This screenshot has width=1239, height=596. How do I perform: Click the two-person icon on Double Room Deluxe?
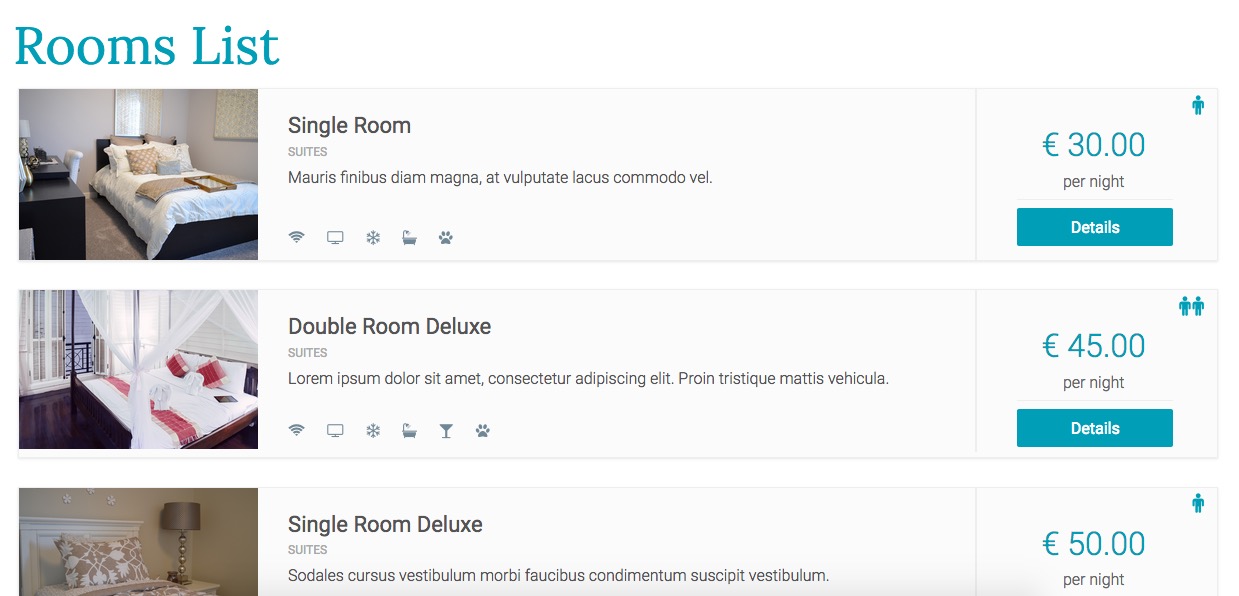1191,306
